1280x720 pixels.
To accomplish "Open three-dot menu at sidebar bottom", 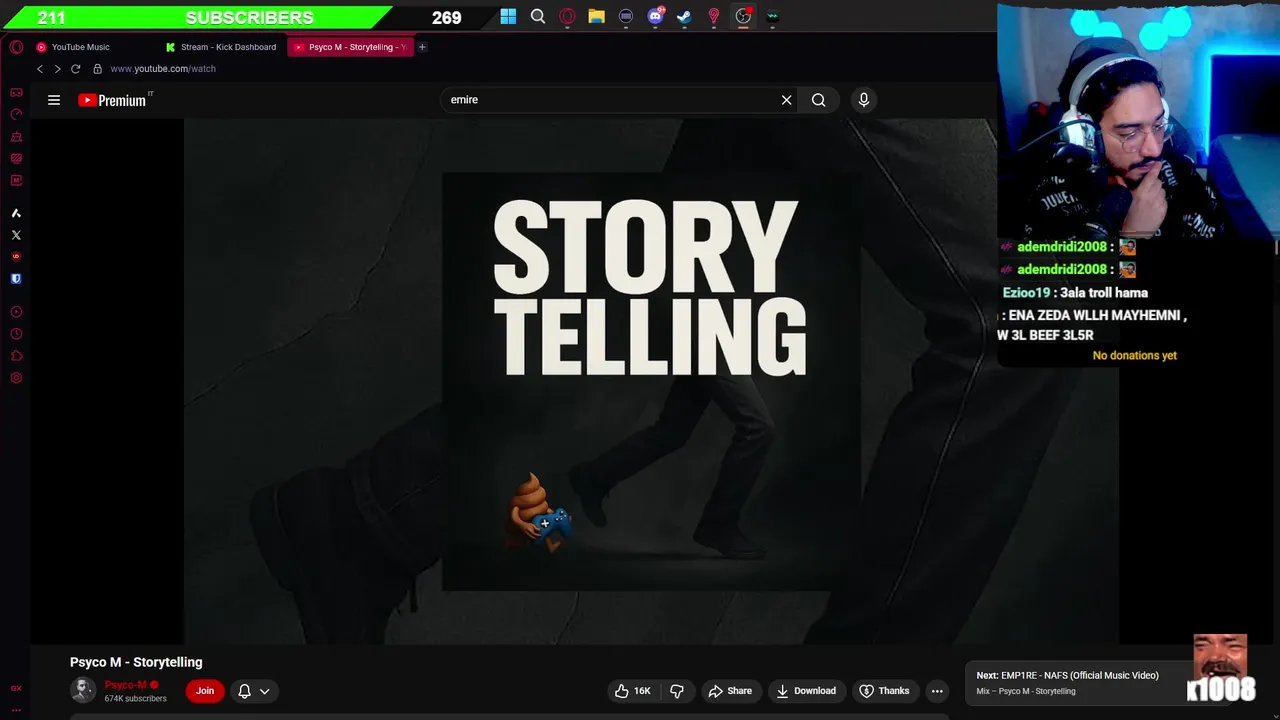I will click(16, 710).
